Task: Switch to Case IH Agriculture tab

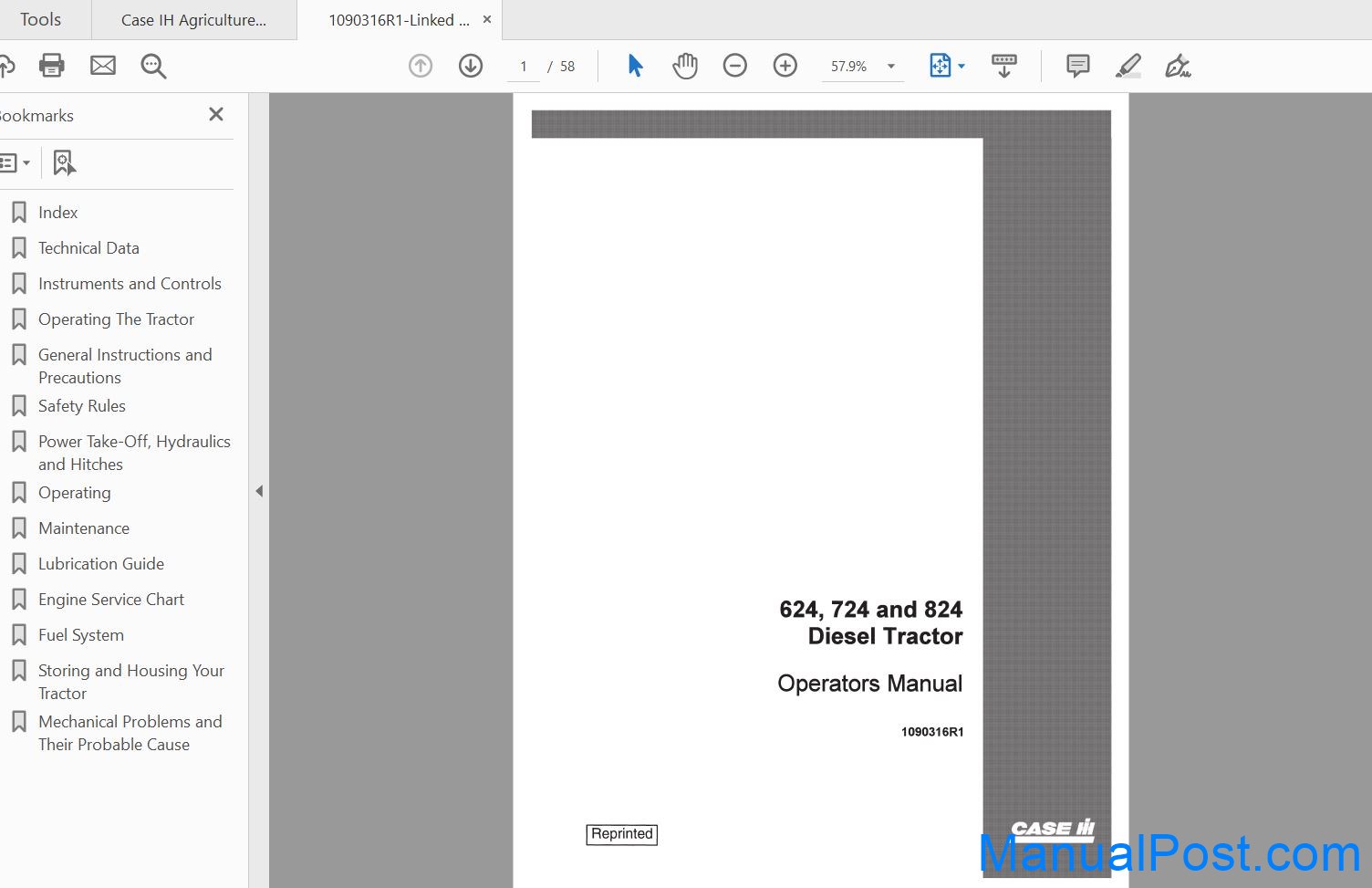Action: click(x=194, y=20)
